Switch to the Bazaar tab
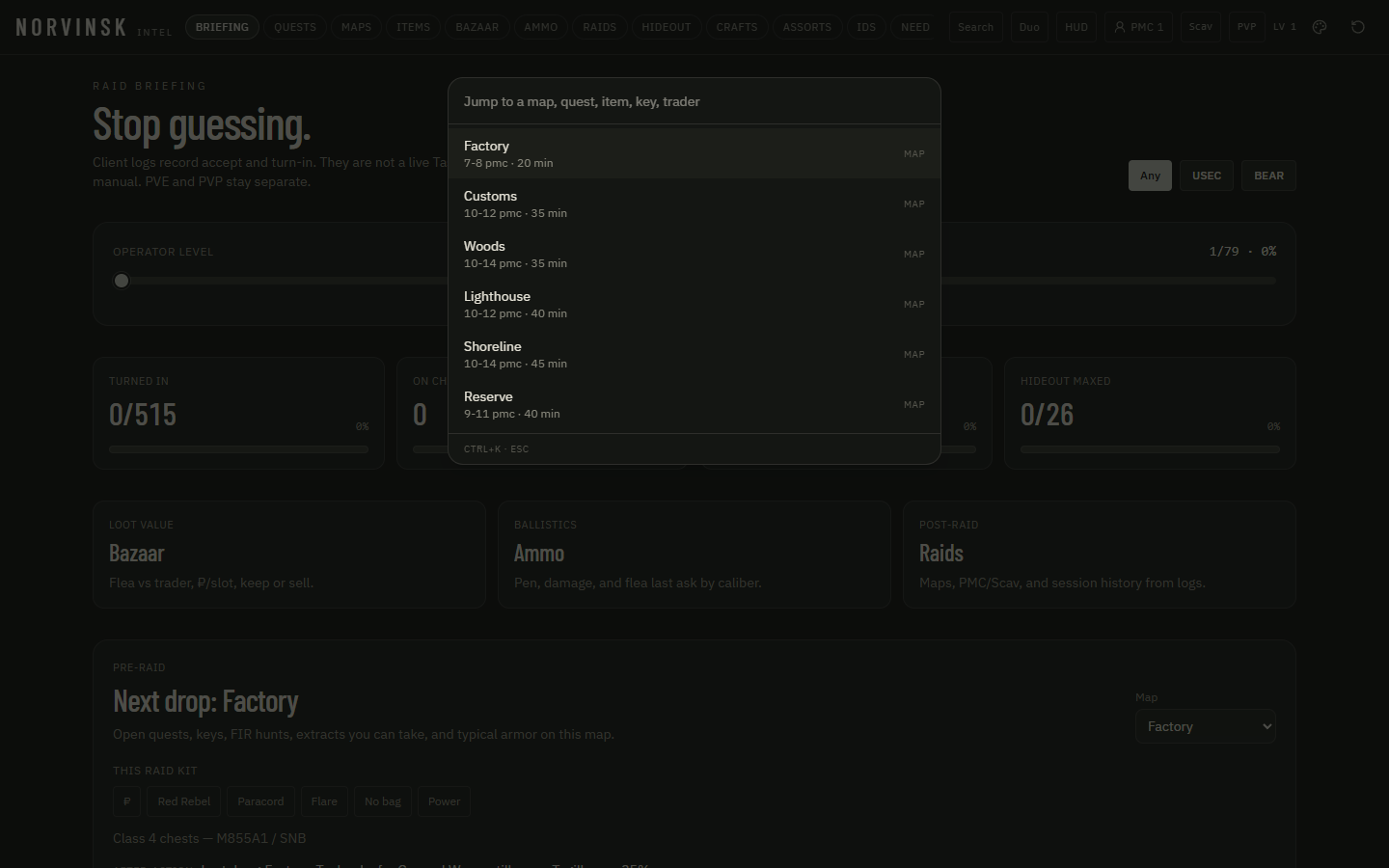This screenshot has width=1389, height=868. pos(477,27)
